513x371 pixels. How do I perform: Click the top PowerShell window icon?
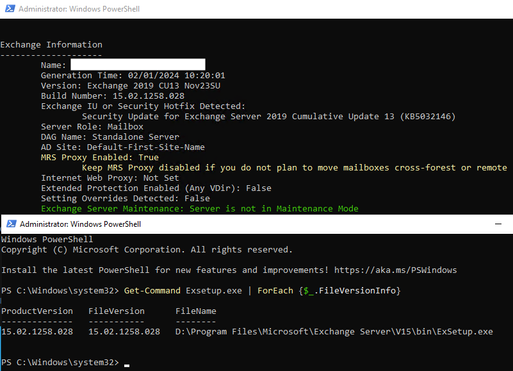(x=10, y=9)
